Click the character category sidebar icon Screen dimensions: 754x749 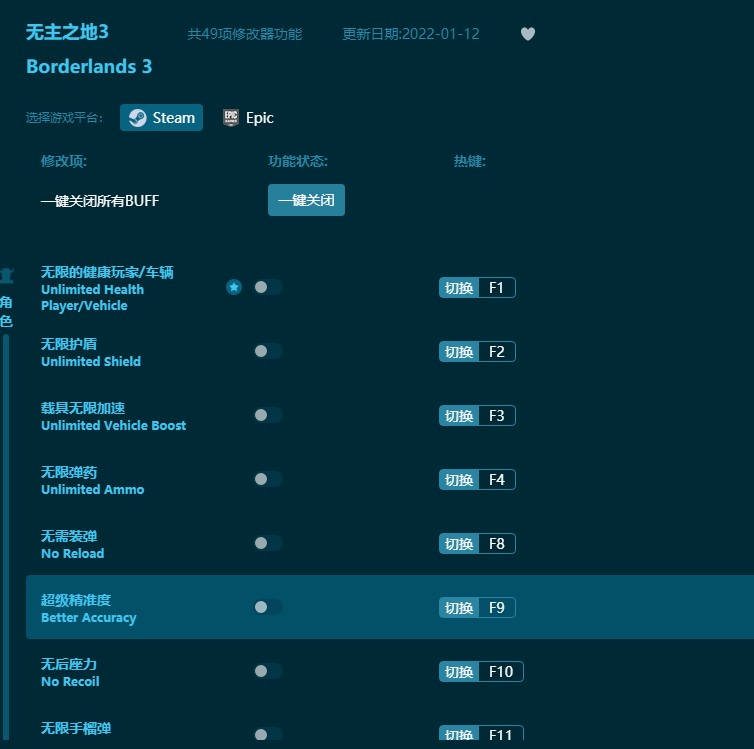tap(7, 275)
